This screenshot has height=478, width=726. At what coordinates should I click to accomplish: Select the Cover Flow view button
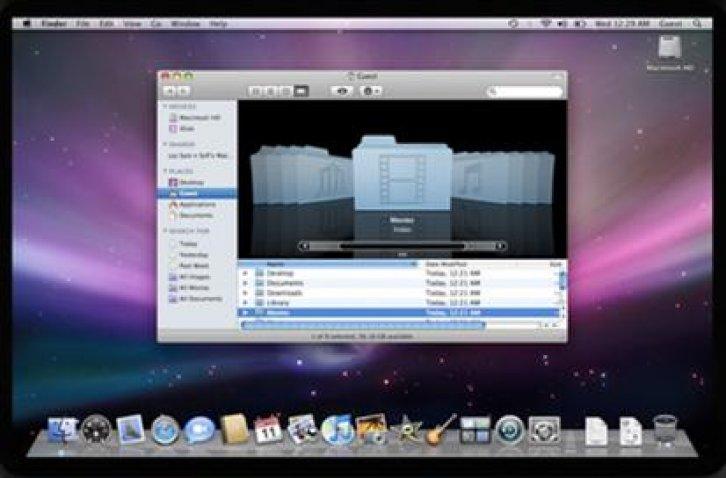pos(301,91)
